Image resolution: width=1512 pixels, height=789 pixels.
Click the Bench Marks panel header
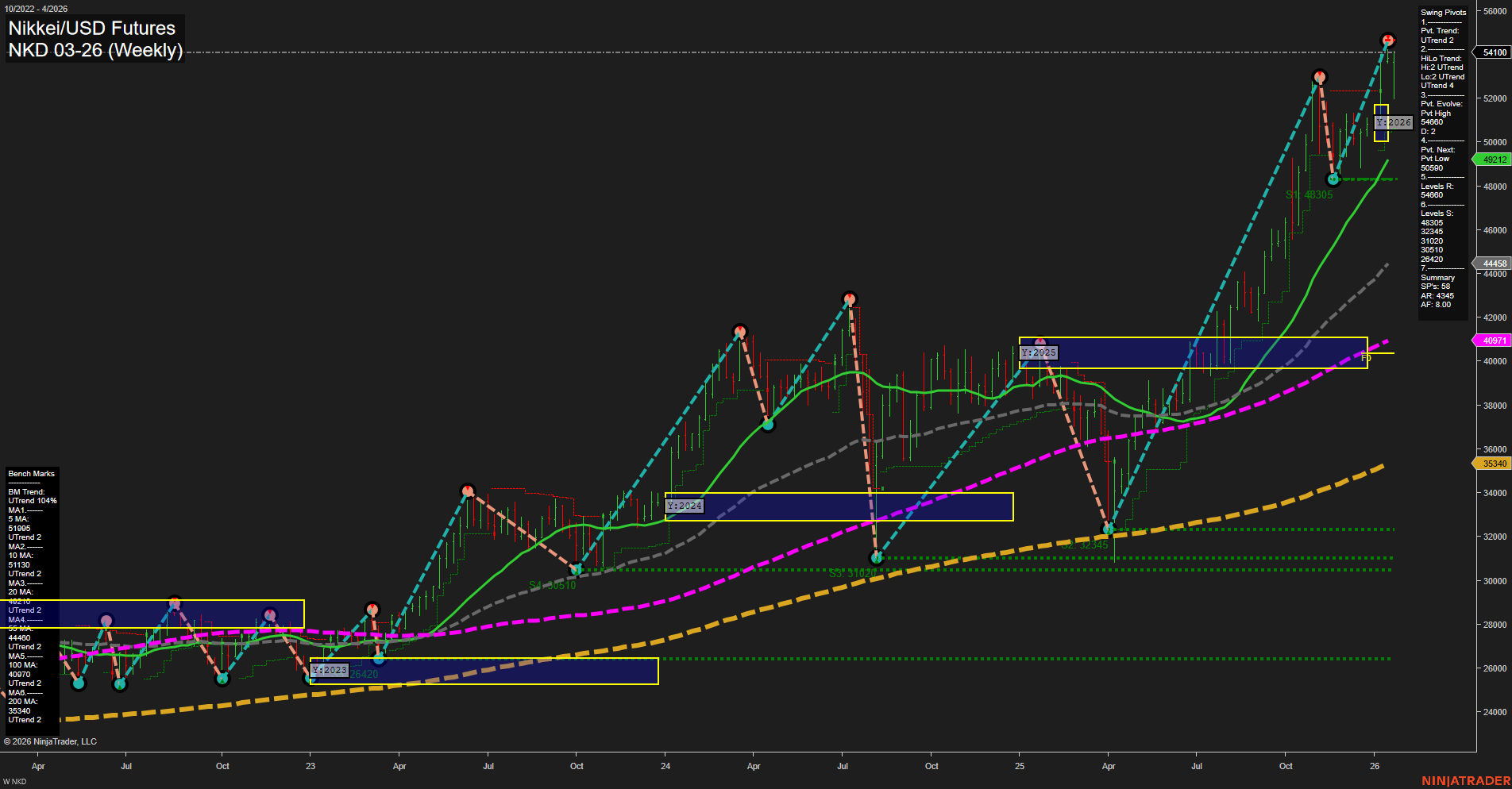click(x=30, y=473)
